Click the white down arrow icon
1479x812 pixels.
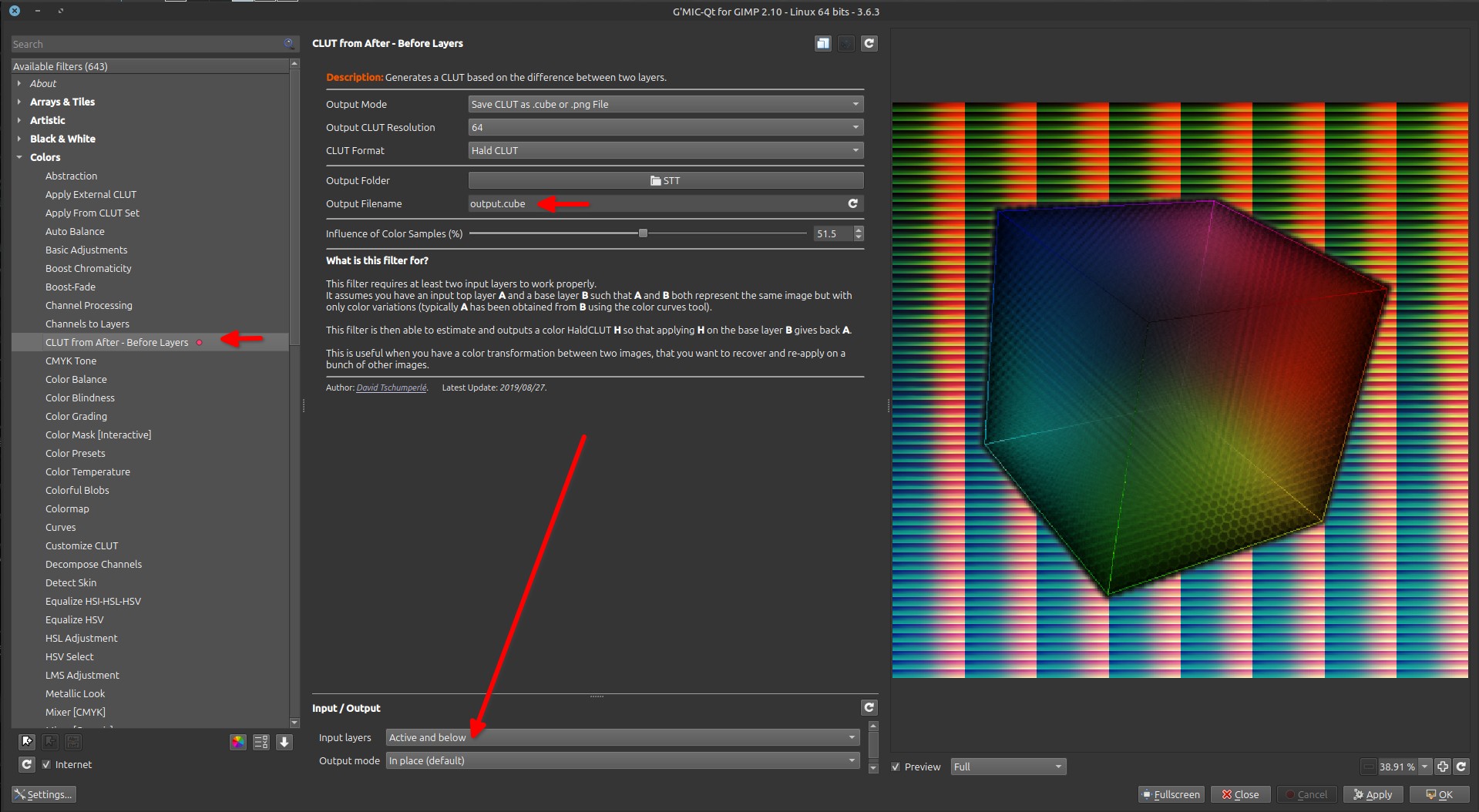click(284, 742)
